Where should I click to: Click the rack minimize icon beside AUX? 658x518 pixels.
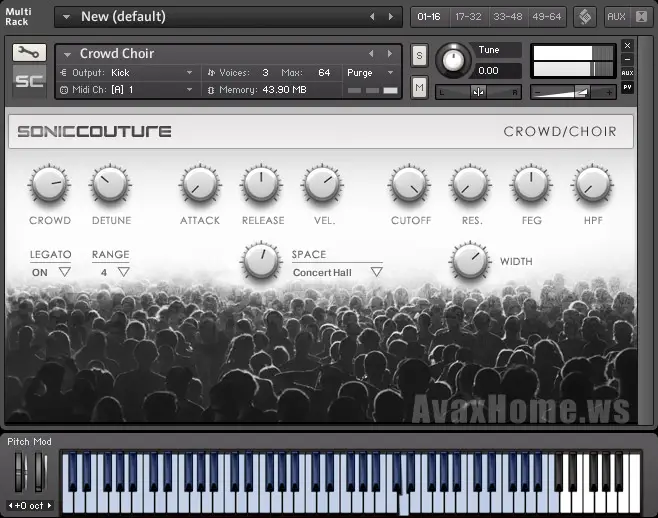(x=641, y=17)
